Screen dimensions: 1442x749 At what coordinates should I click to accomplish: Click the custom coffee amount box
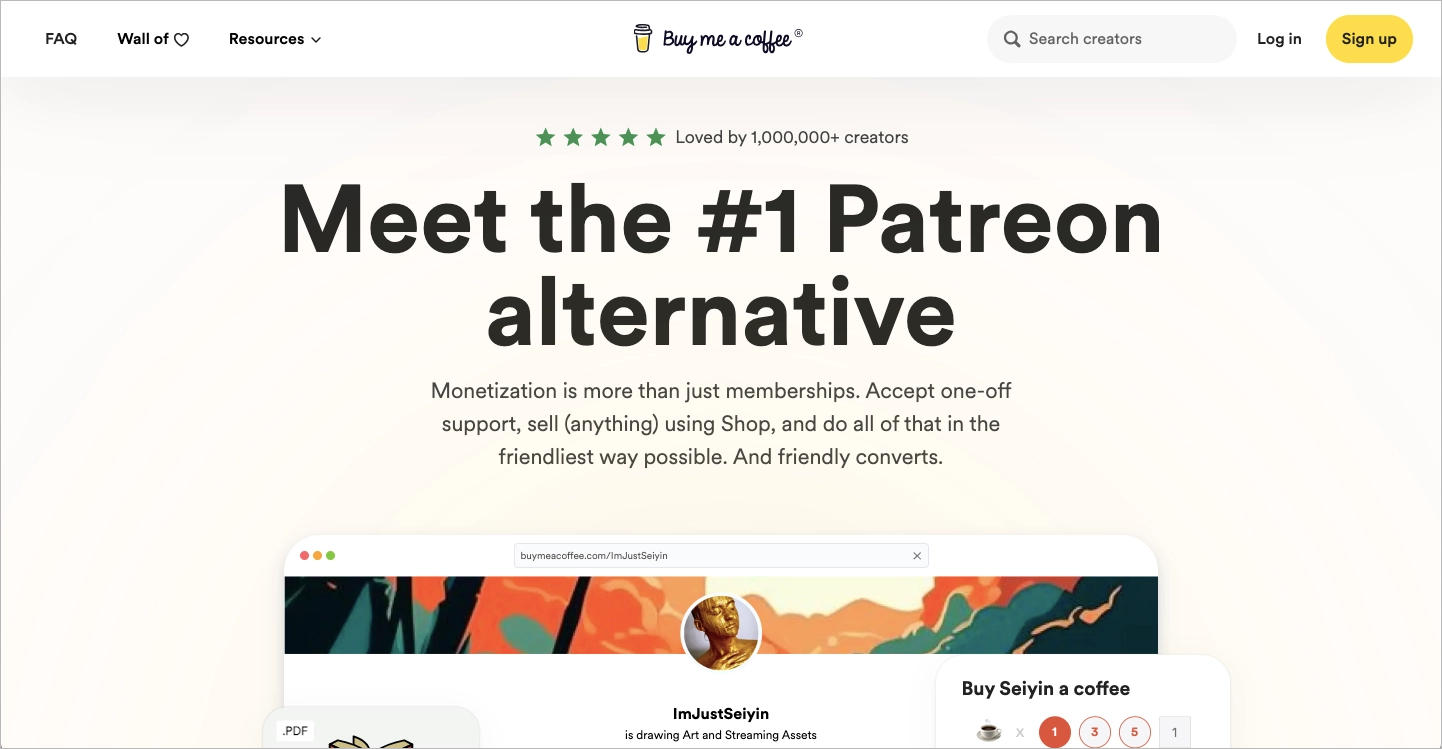[x=1175, y=732]
